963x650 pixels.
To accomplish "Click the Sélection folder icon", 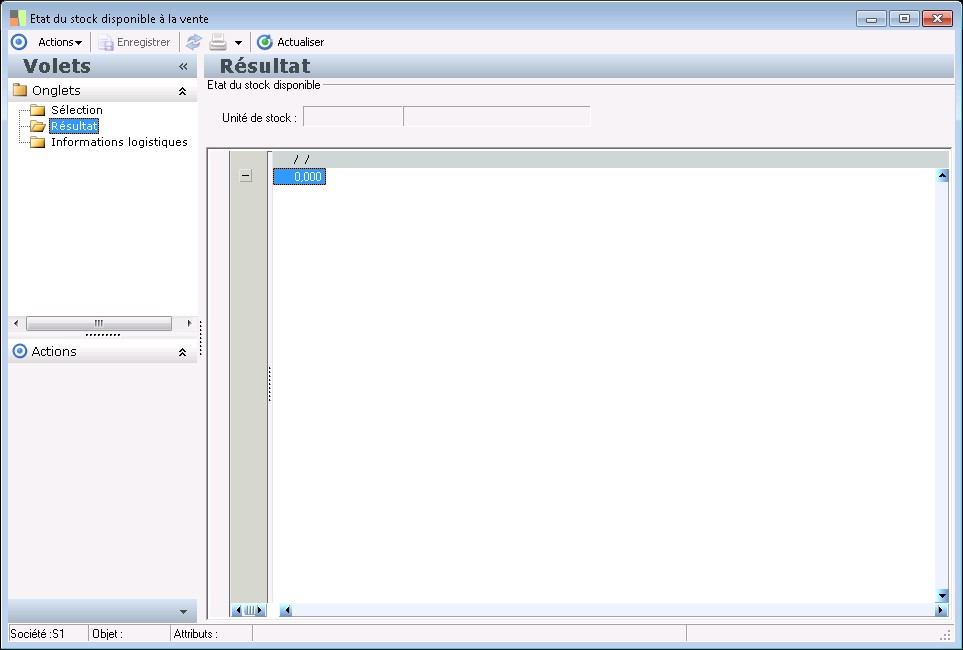I will pyautogui.click(x=38, y=110).
